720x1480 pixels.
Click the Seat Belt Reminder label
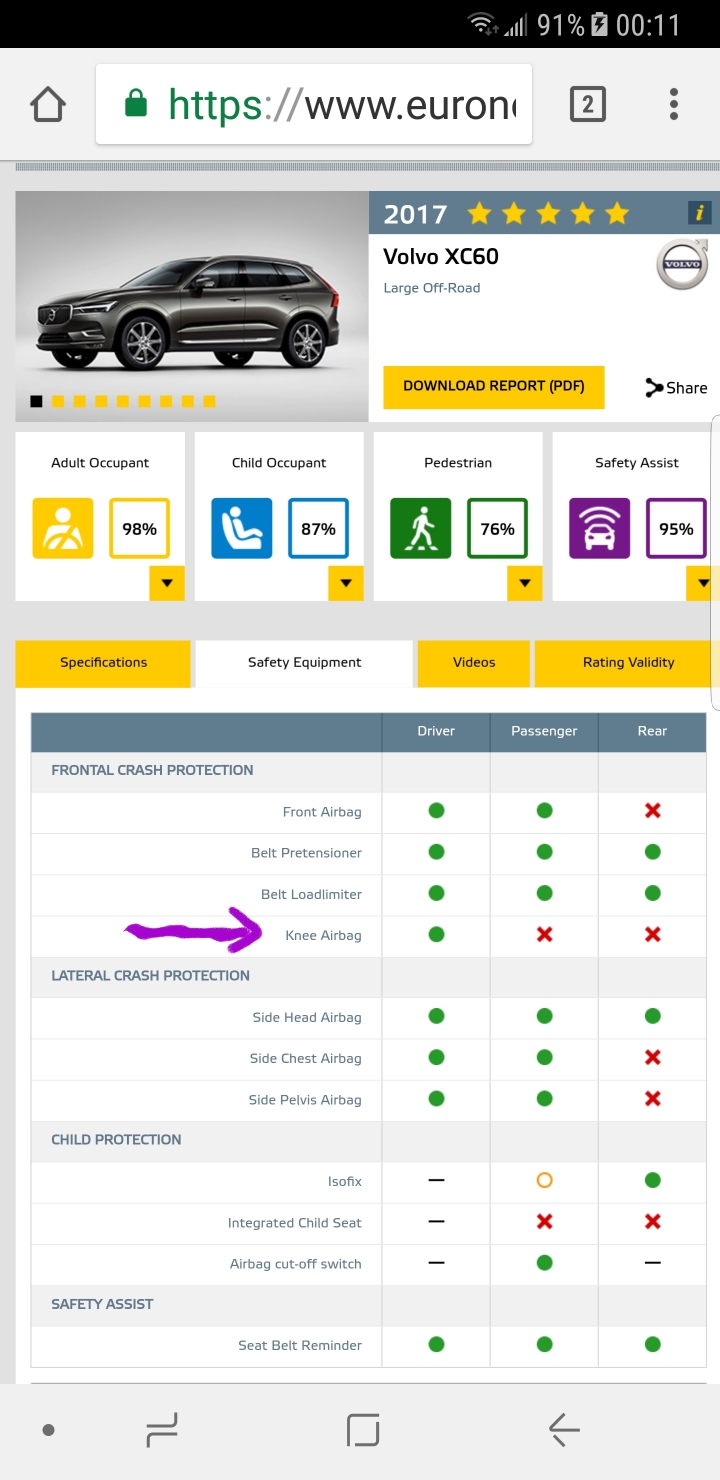300,1346
